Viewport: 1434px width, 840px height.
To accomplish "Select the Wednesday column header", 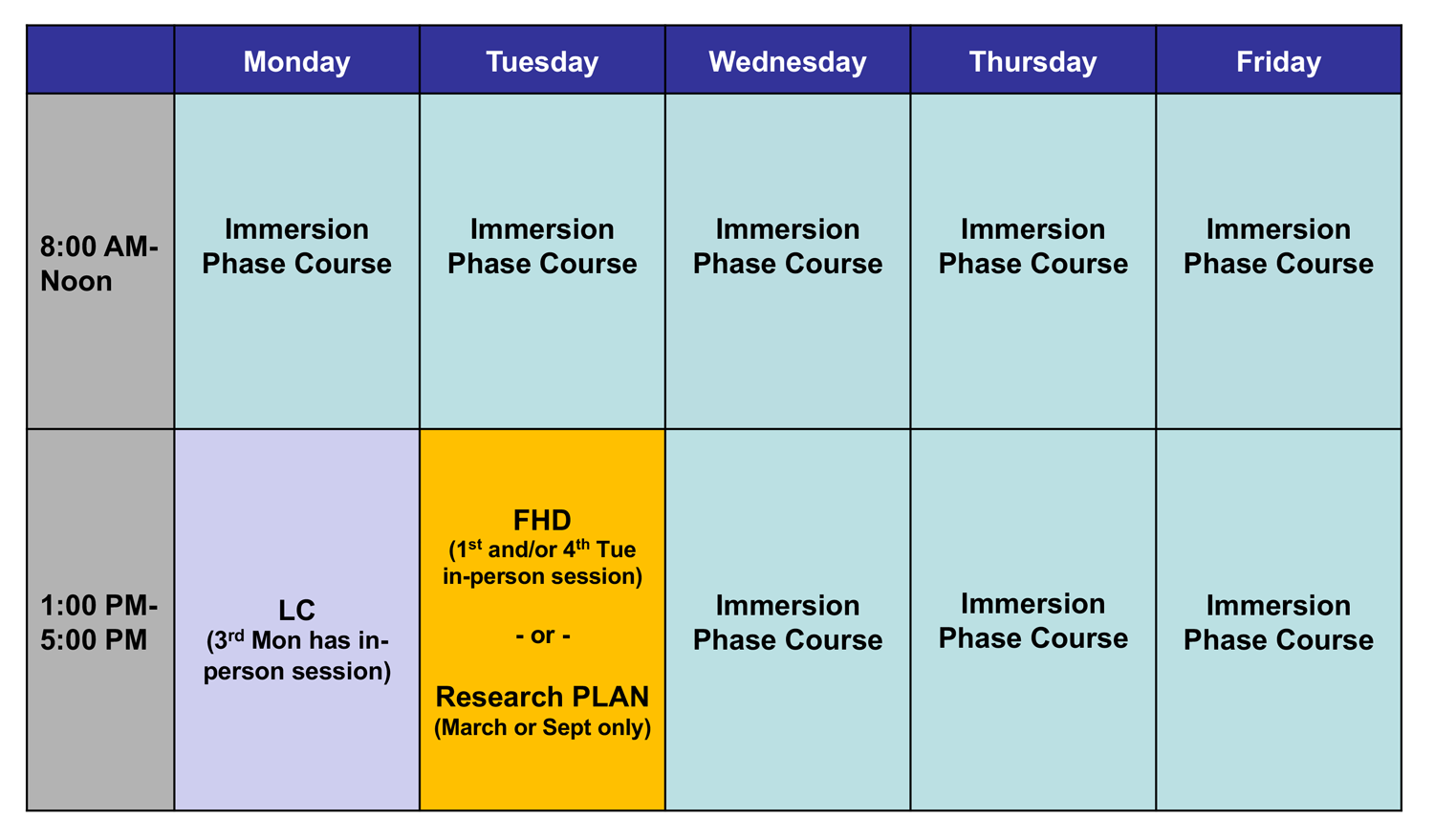I will point(788,60).
